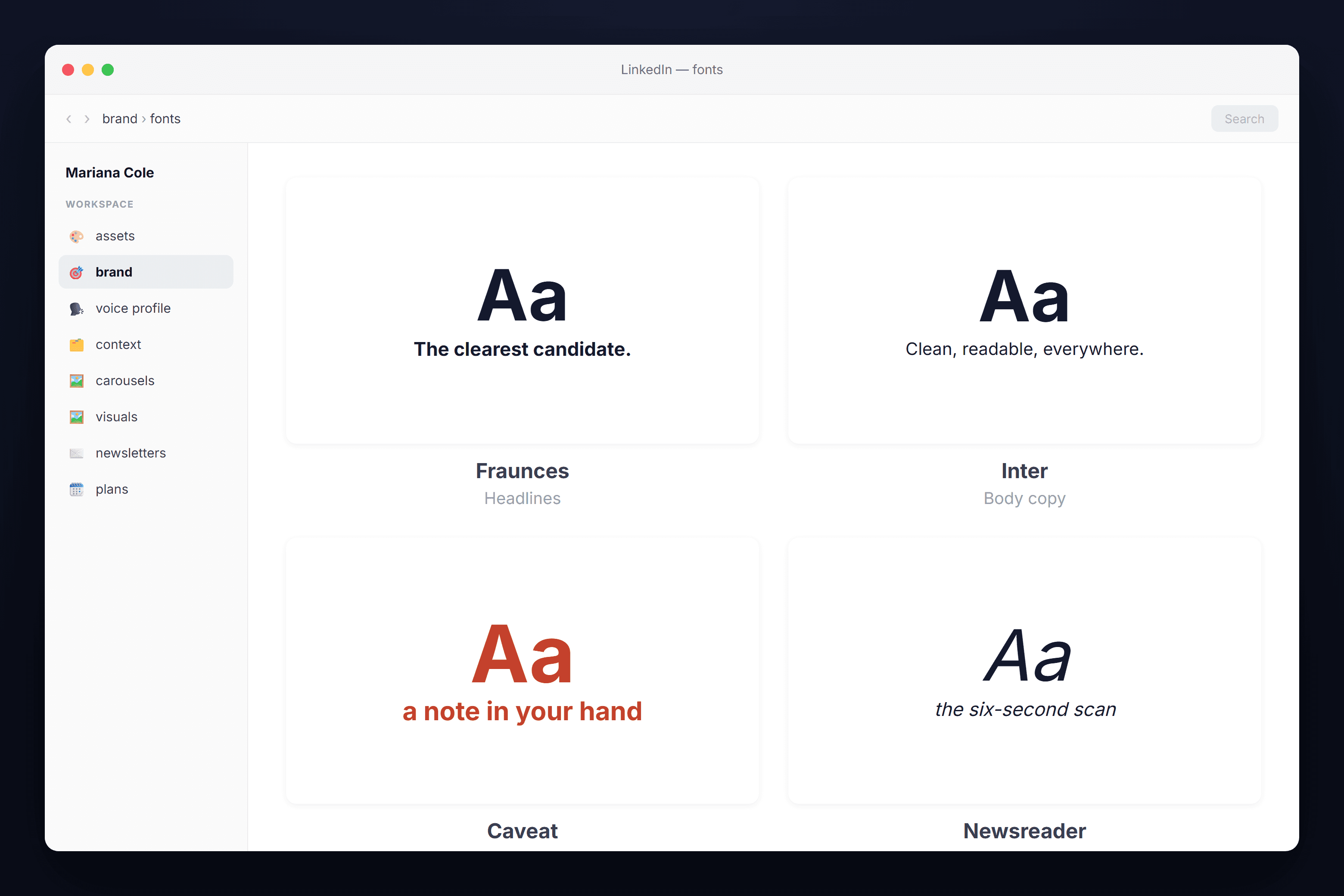Click the newsletters envelope icon
Viewport: 1344px width, 896px height.
77,453
